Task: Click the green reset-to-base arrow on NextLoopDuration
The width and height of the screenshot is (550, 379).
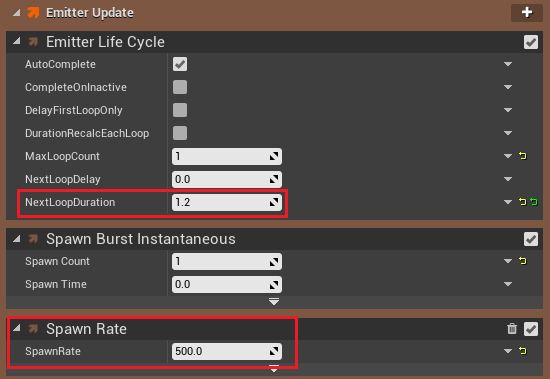Action: tap(534, 202)
